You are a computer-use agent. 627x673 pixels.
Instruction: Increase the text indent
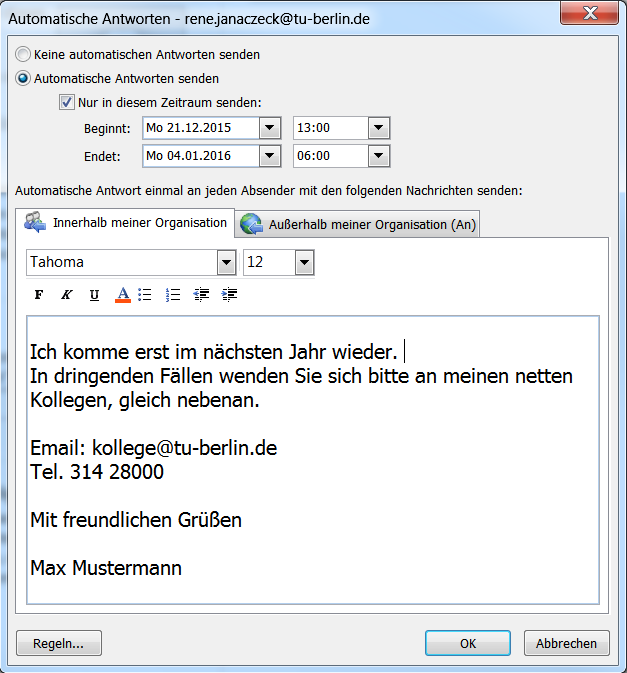(229, 295)
